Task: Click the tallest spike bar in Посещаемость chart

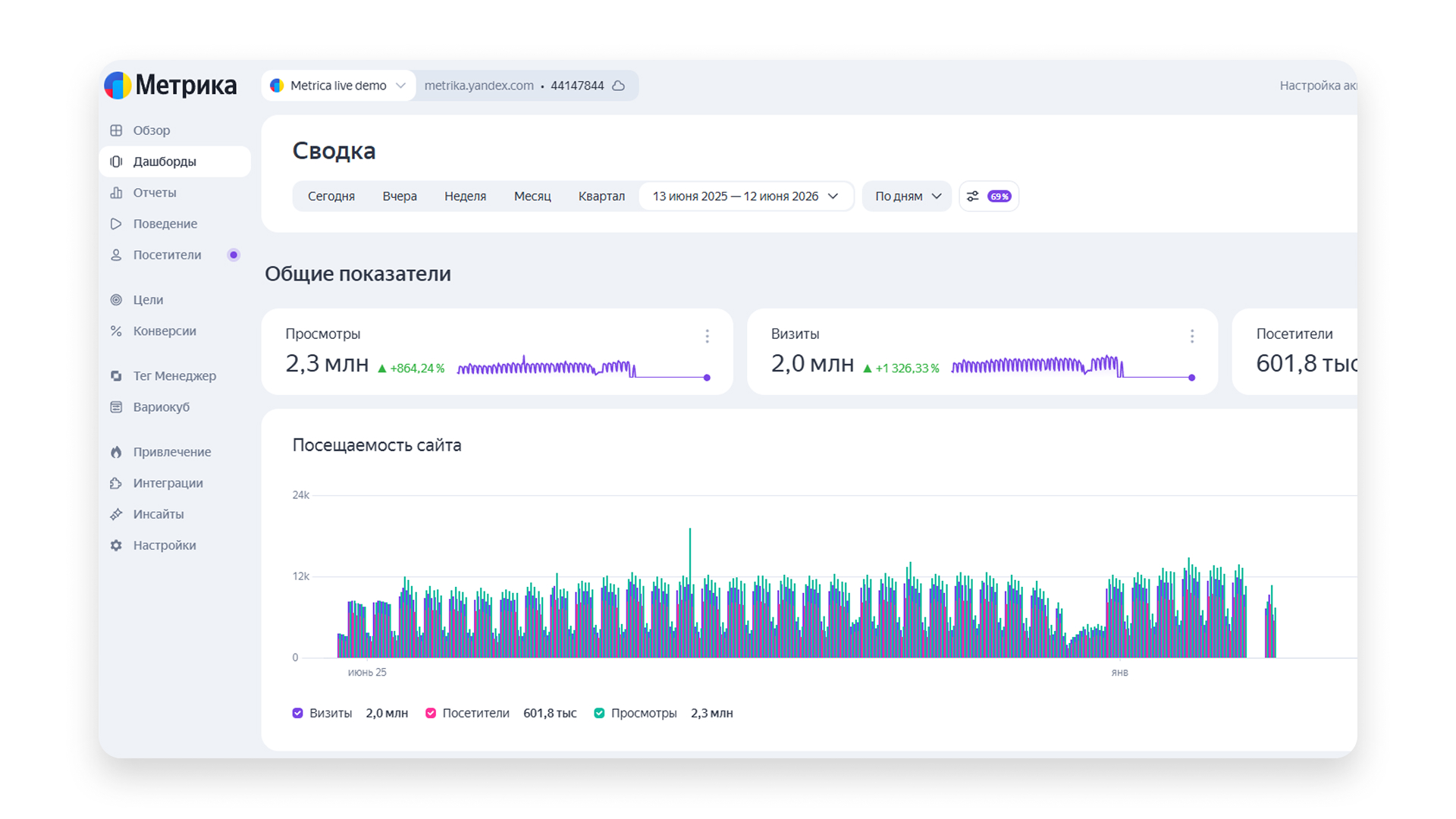Action: 690,592
